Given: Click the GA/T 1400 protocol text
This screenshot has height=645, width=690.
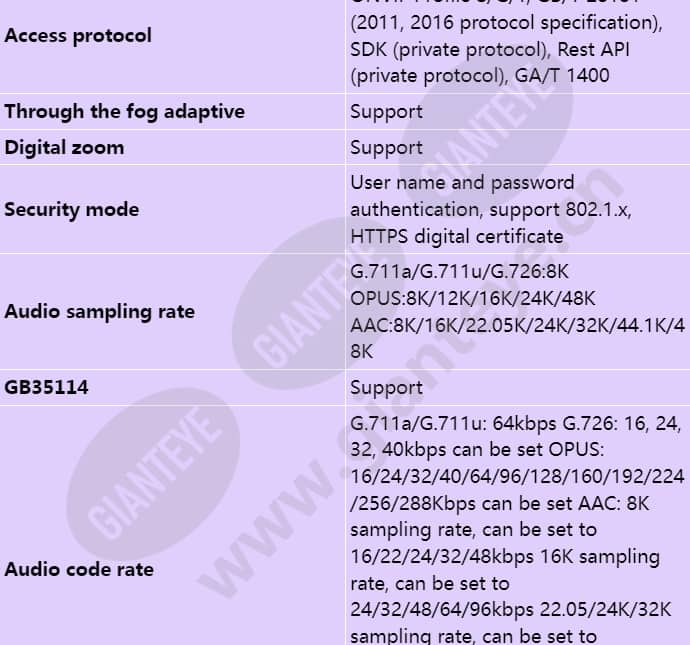Looking at the screenshot, I should (x=562, y=76).
